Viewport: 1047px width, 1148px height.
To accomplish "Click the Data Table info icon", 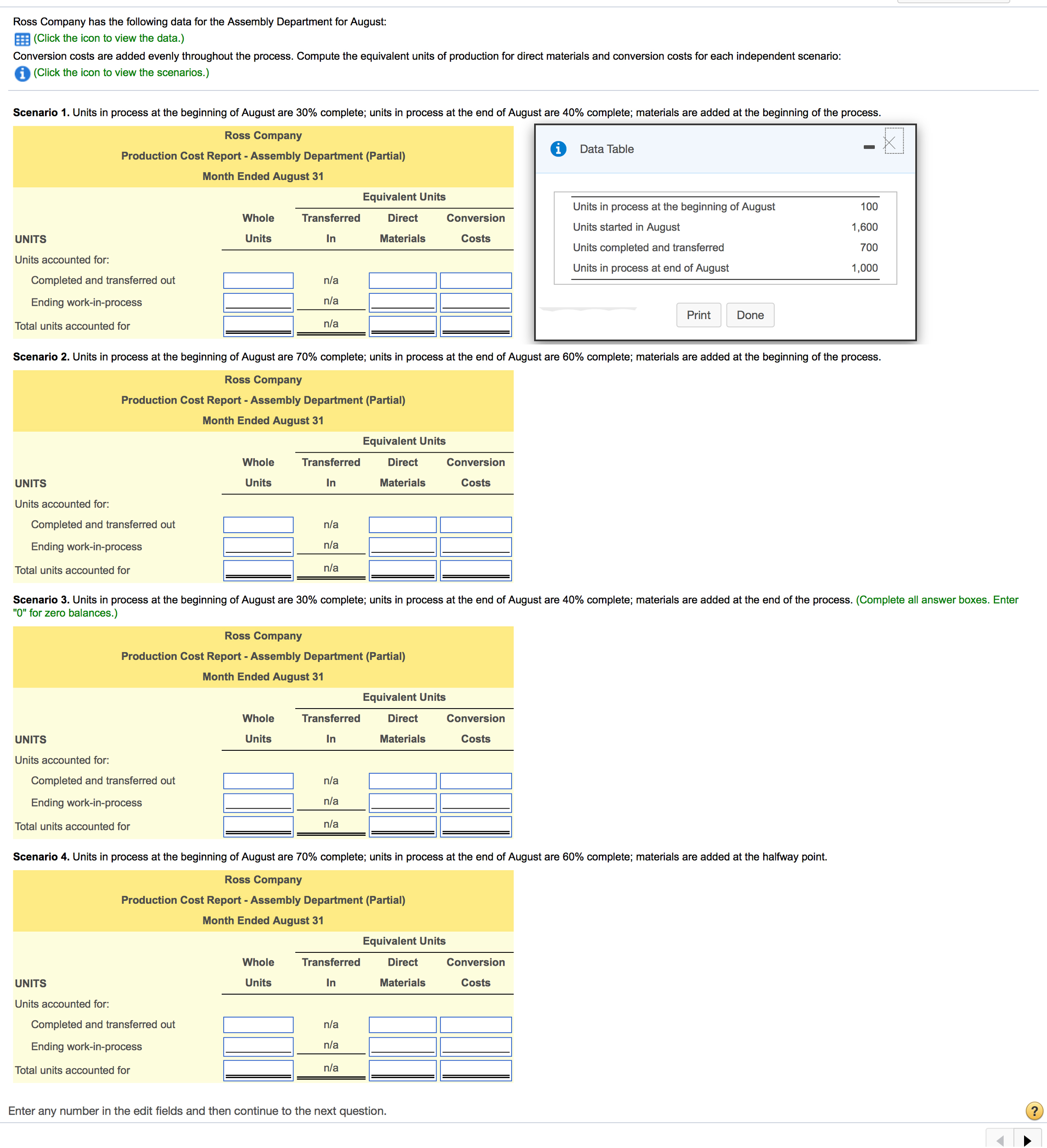I will (x=558, y=149).
